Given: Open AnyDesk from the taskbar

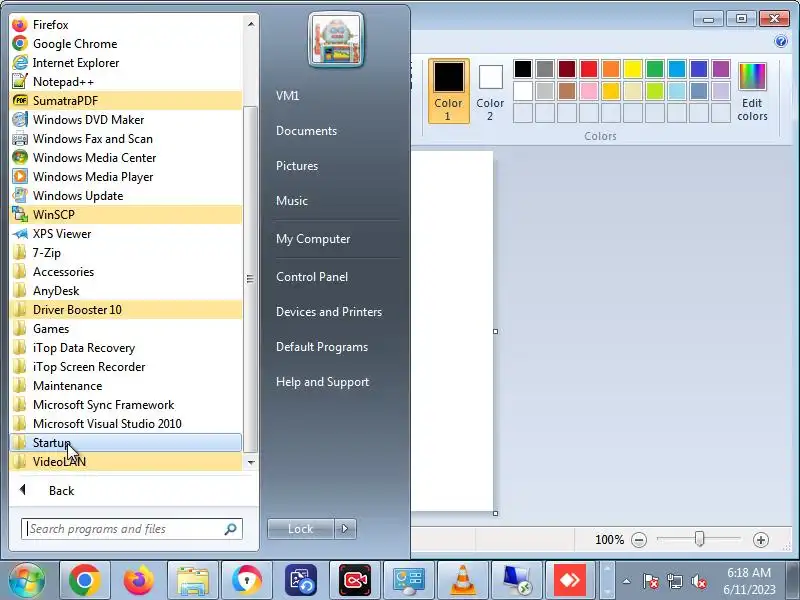Looking at the screenshot, I should [x=570, y=581].
